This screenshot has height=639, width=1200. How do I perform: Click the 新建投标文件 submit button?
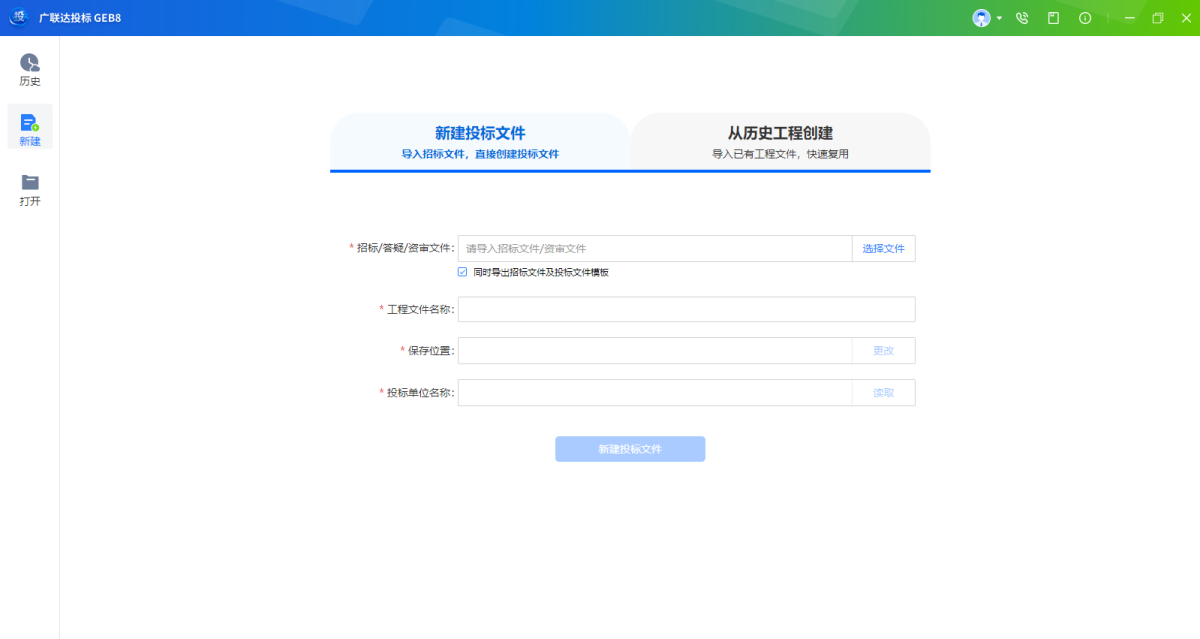[630, 449]
